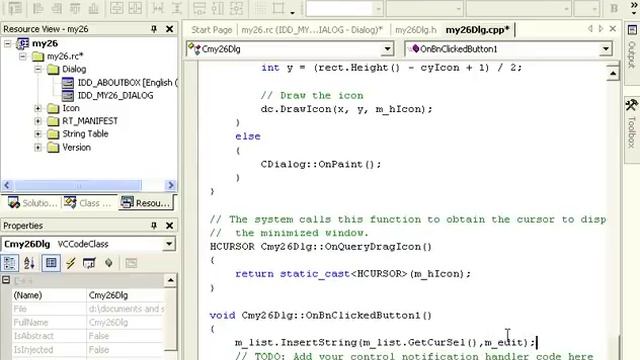The width and height of the screenshot is (640, 360).
Task: Switch to the Start Page tab
Action: click(x=211, y=30)
